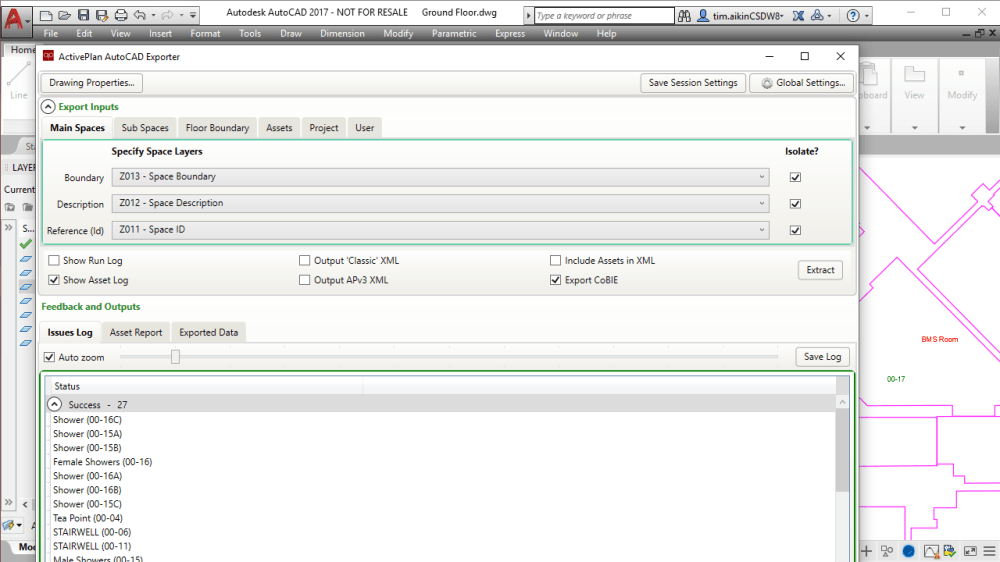
Task: Click the New drawing icon
Action: click(47, 15)
